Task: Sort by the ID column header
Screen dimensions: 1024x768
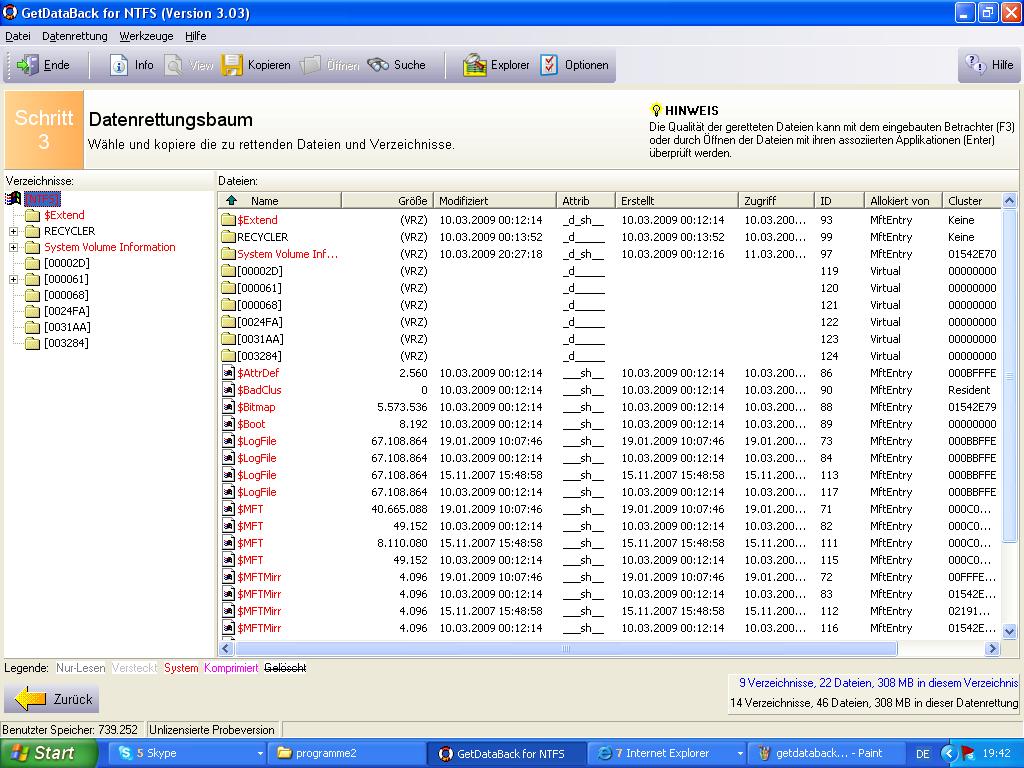Action: 840,200
